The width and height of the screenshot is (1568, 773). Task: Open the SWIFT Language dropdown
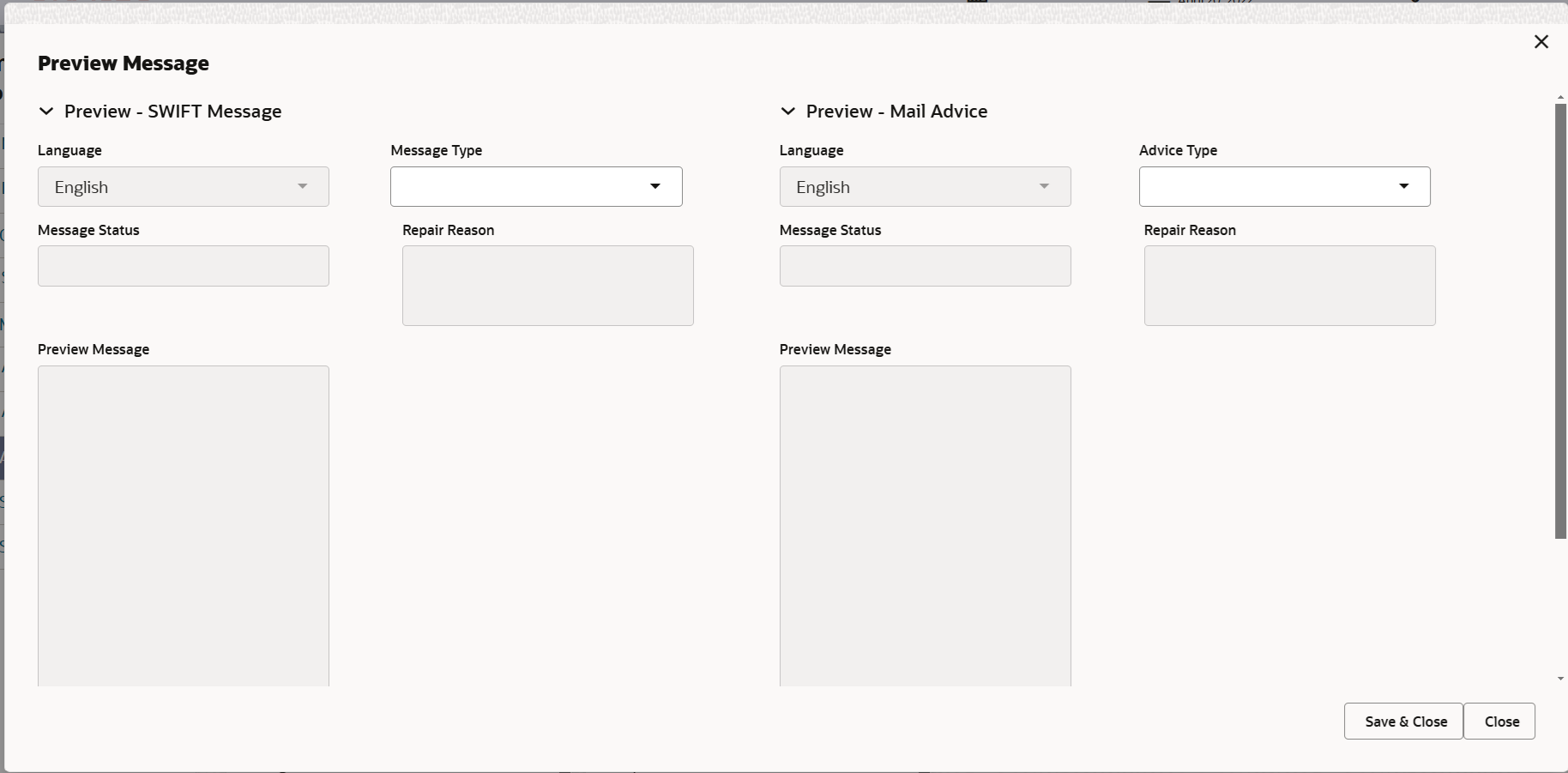184,187
